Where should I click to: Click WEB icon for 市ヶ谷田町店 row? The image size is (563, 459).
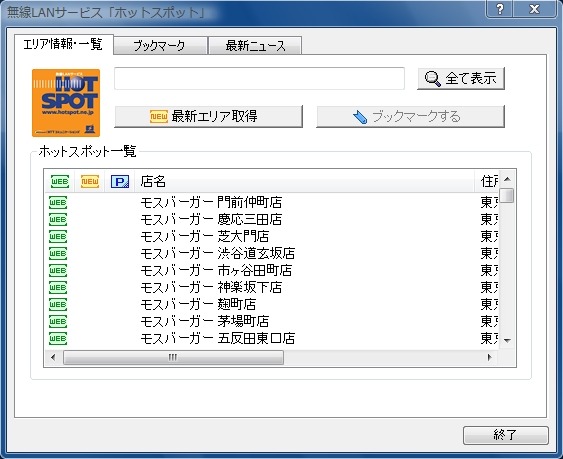point(58,270)
